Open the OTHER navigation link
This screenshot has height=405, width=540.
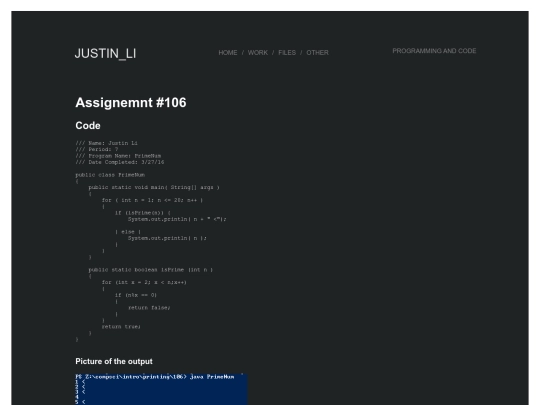[318, 53]
